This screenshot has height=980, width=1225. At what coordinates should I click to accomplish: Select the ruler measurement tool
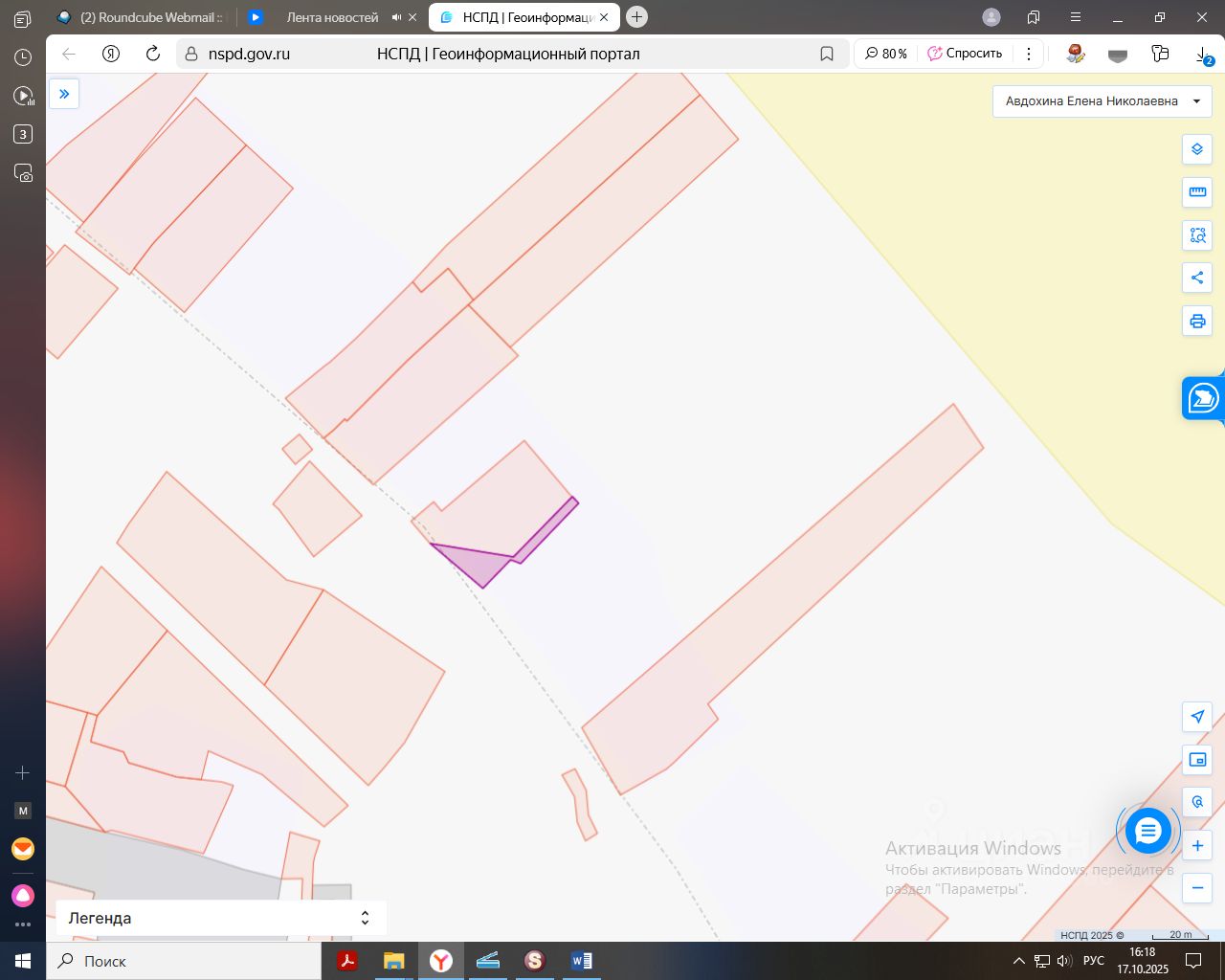pos(1197,192)
